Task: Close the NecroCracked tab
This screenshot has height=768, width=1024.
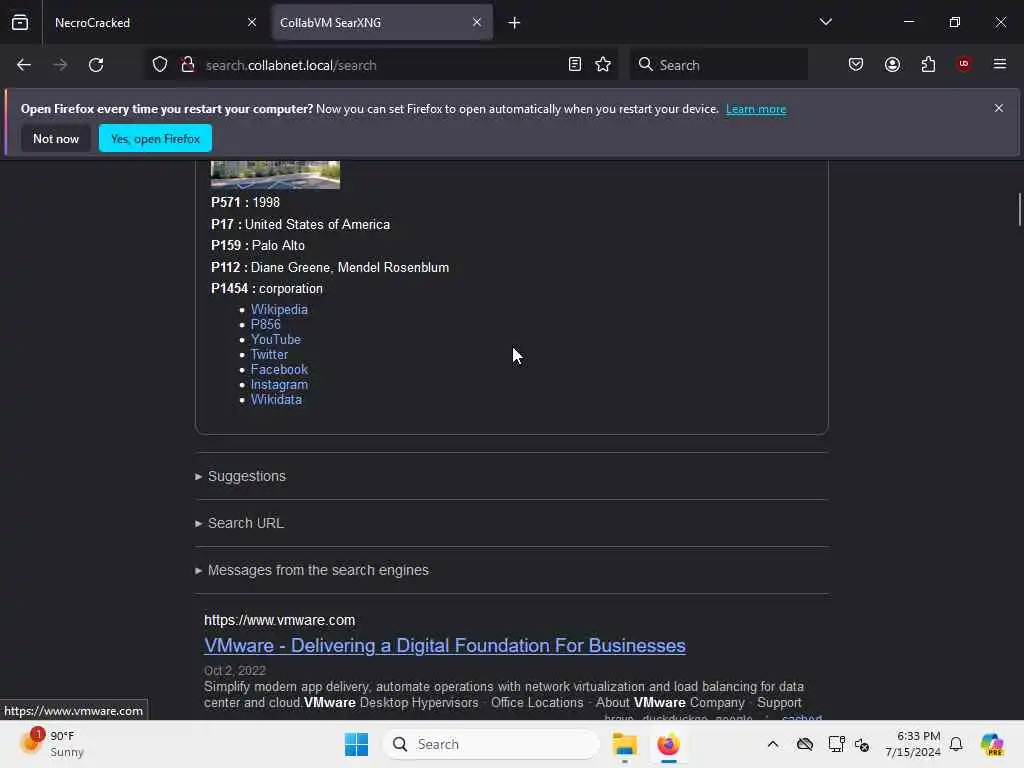Action: coord(251,22)
